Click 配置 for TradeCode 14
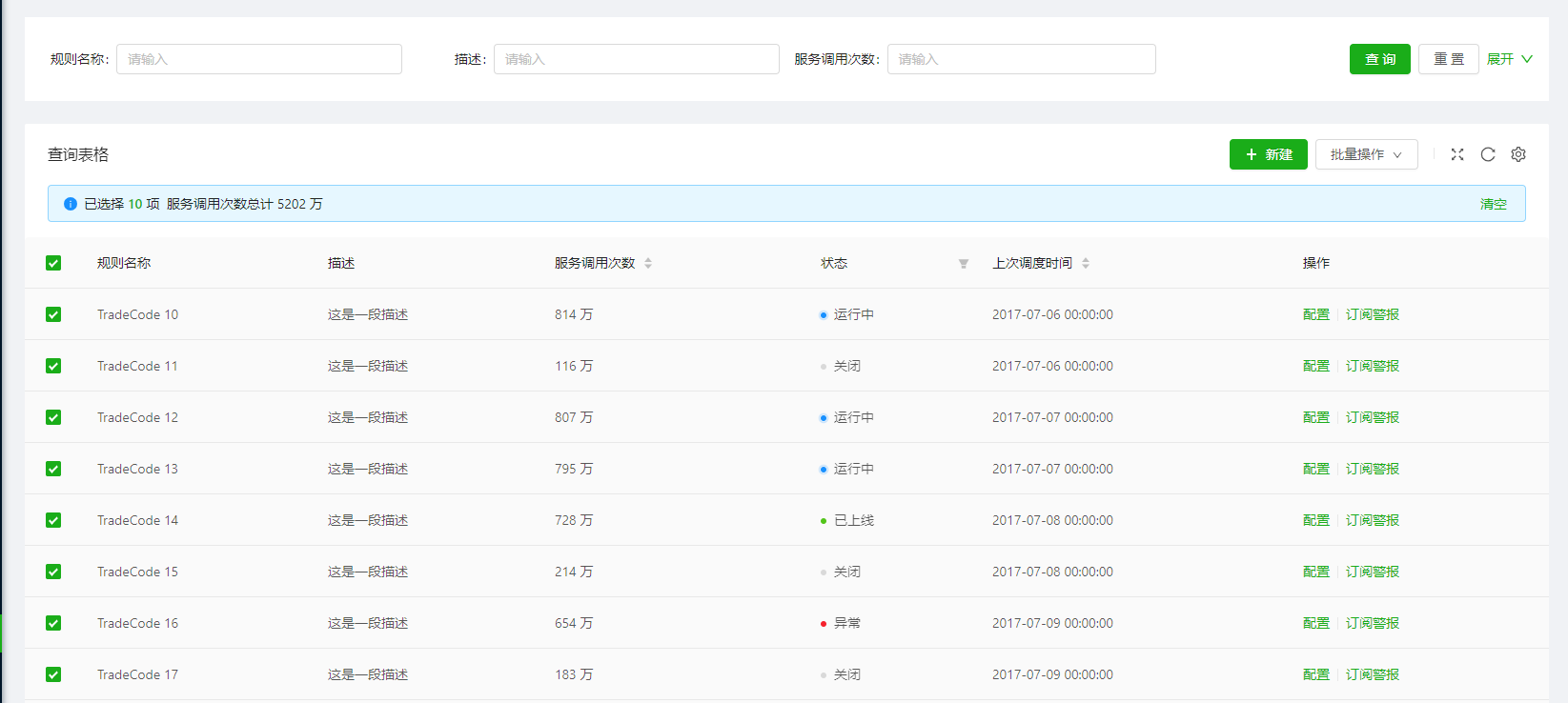 click(x=1316, y=520)
